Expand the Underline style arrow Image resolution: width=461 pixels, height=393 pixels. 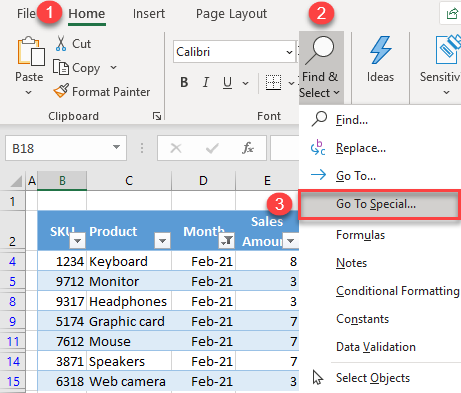[245, 83]
